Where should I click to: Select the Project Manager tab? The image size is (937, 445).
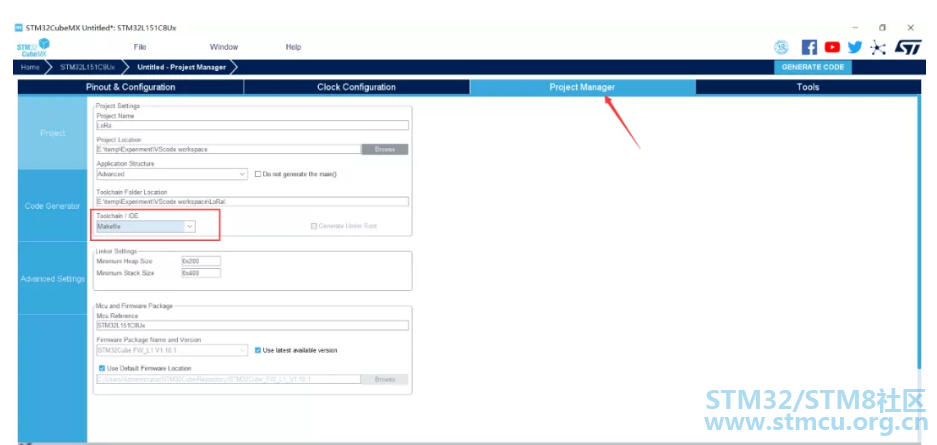point(583,87)
